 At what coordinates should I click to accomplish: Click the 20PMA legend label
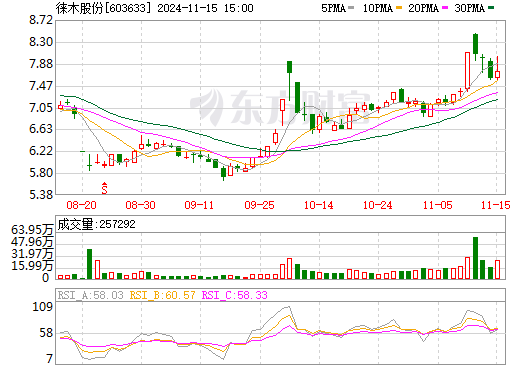point(423,8)
